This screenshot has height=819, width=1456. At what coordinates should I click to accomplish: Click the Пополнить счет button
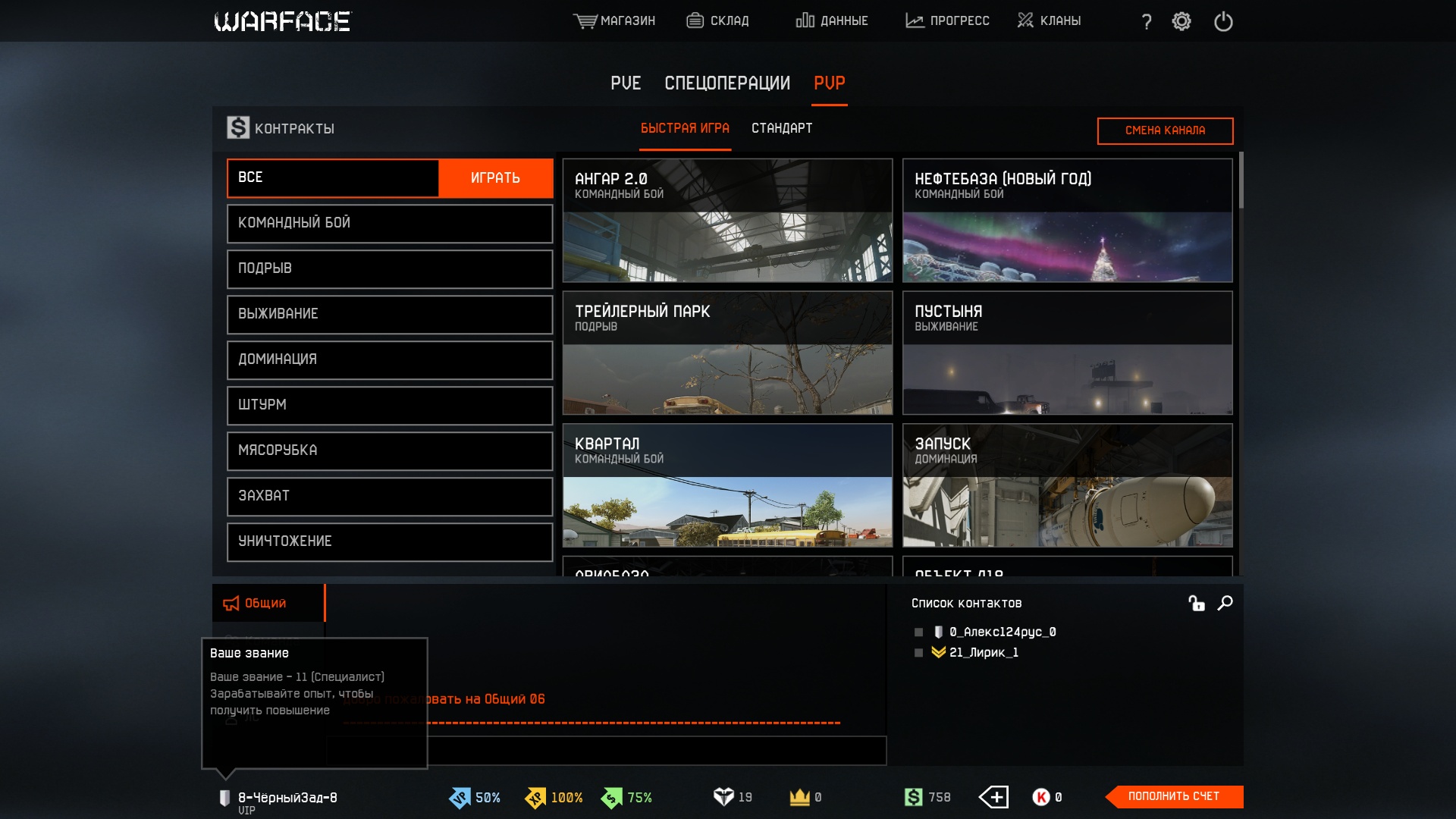click(1173, 796)
